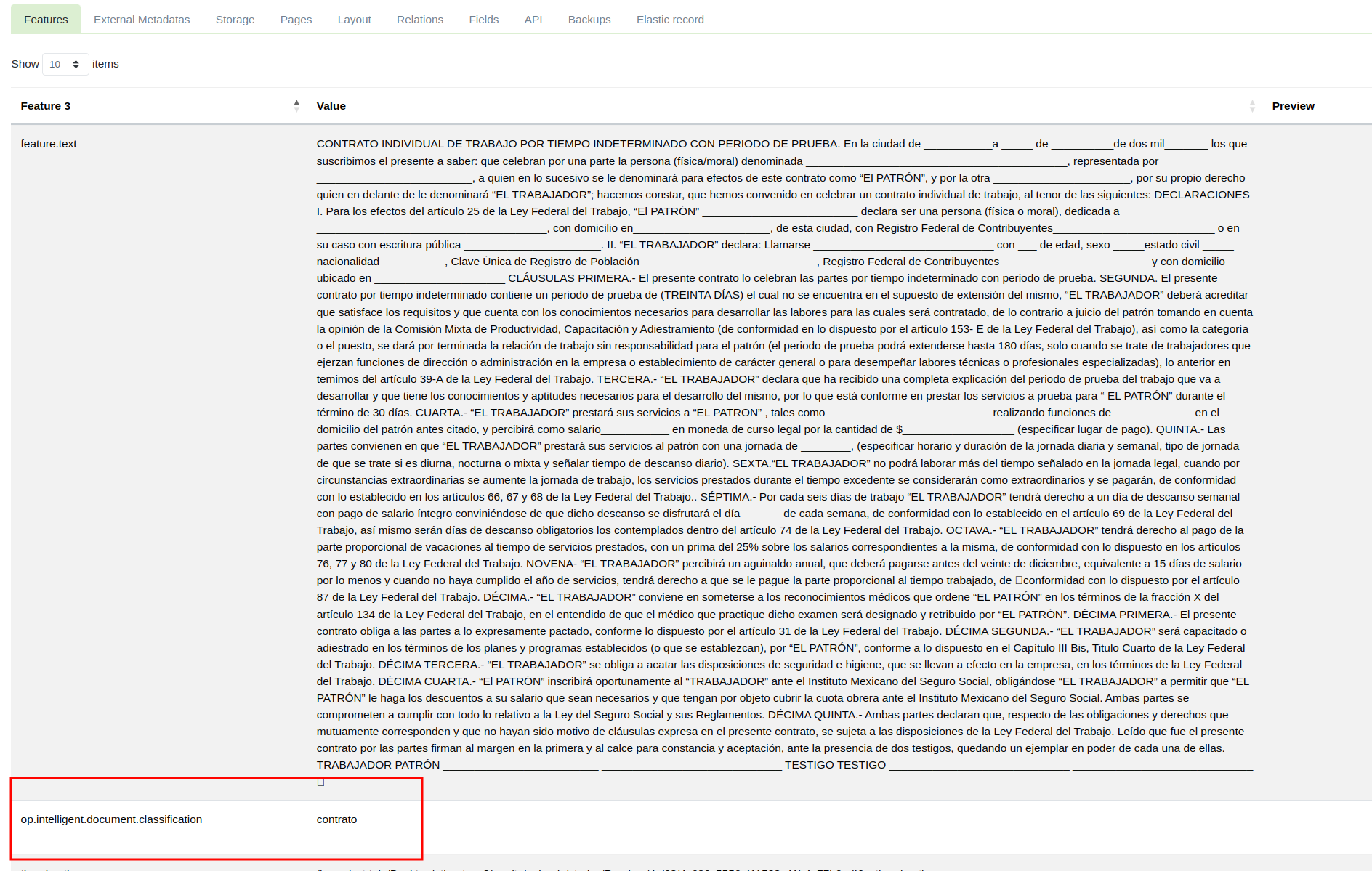Viewport: 1372px width, 871px height.
Task: Click the Feature 3 column header label
Action: (46, 106)
